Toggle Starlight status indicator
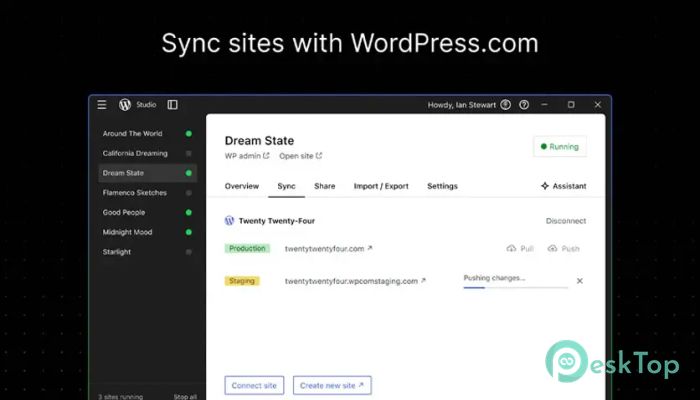This screenshot has height=400, width=700. (188, 252)
